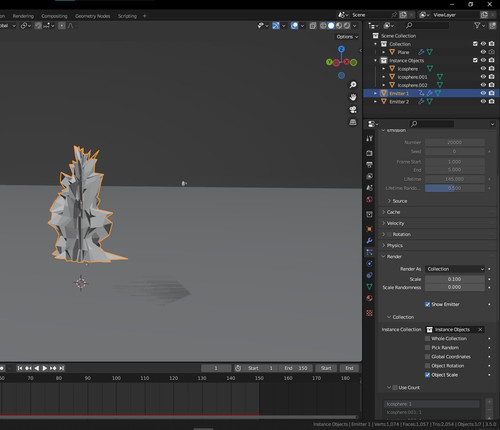500x430 pixels.
Task: Click the Lifetime Randomness slider
Action: (x=455, y=188)
